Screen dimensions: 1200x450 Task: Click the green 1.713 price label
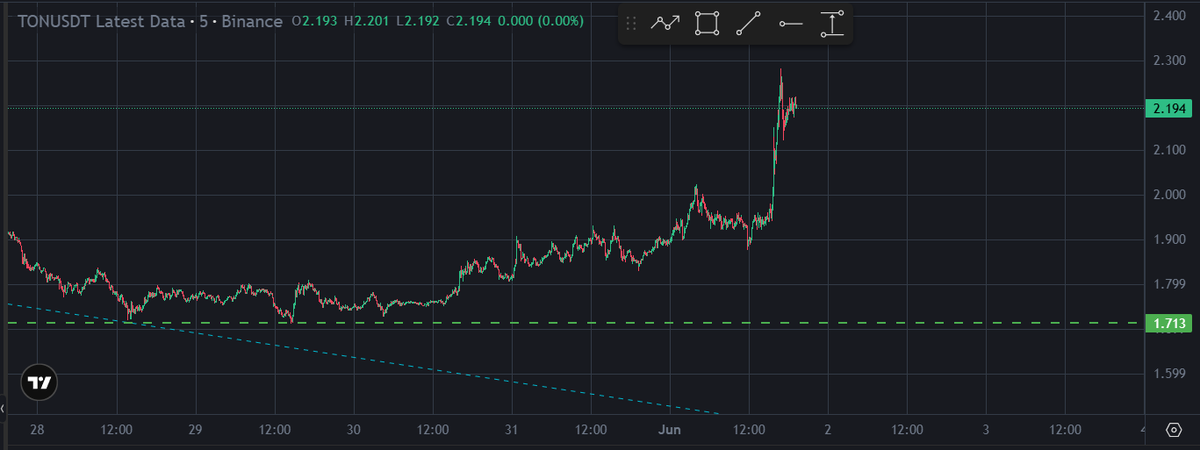(1167, 323)
